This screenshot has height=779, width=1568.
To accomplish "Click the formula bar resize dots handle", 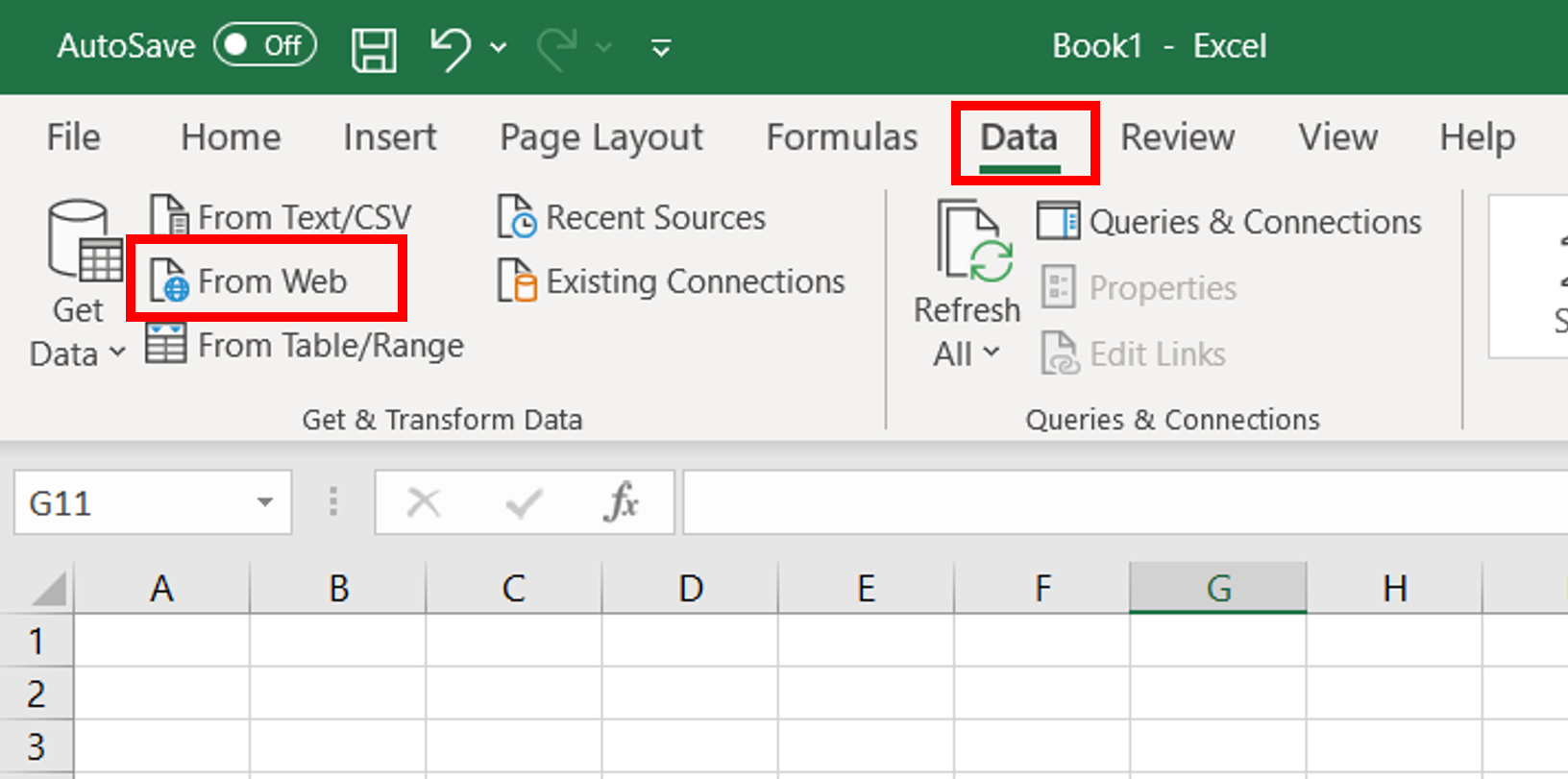I will pos(333,501).
